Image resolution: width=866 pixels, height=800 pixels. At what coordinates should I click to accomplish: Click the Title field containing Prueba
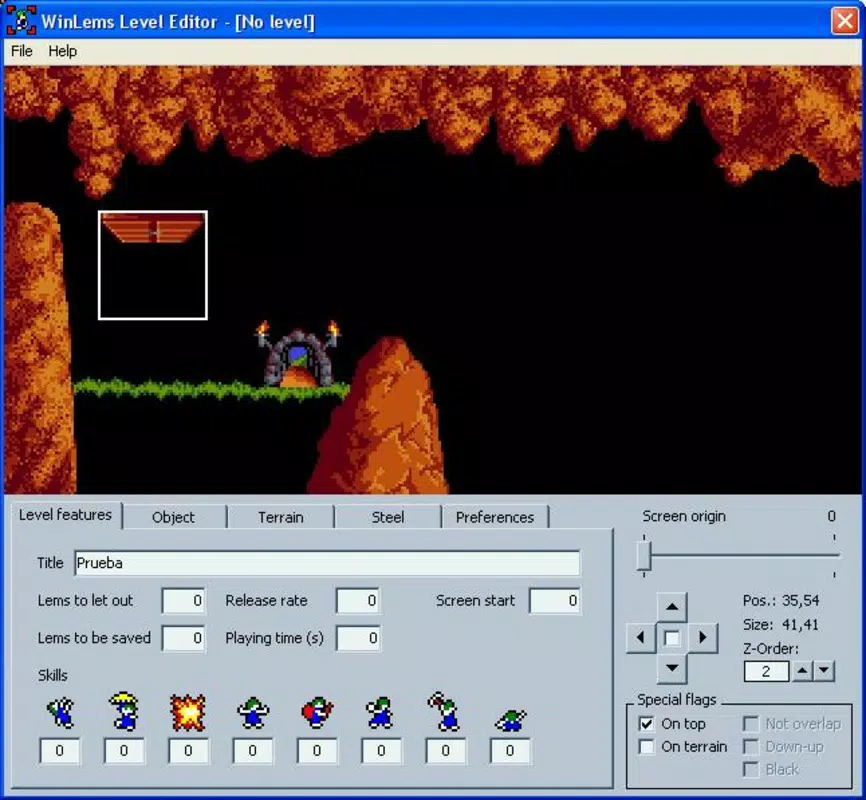327,563
